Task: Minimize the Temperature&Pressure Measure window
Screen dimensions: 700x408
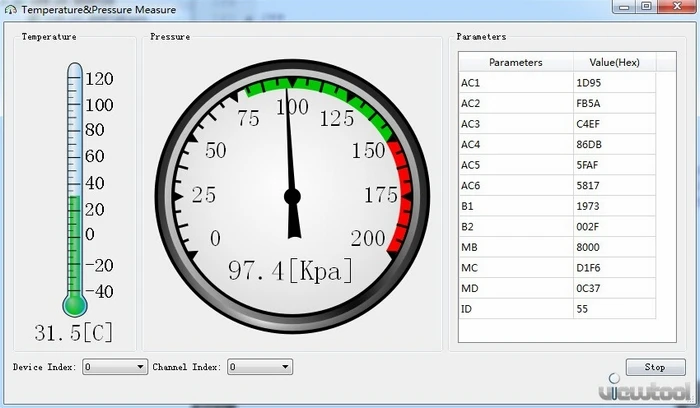Action: tap(624, 7)
